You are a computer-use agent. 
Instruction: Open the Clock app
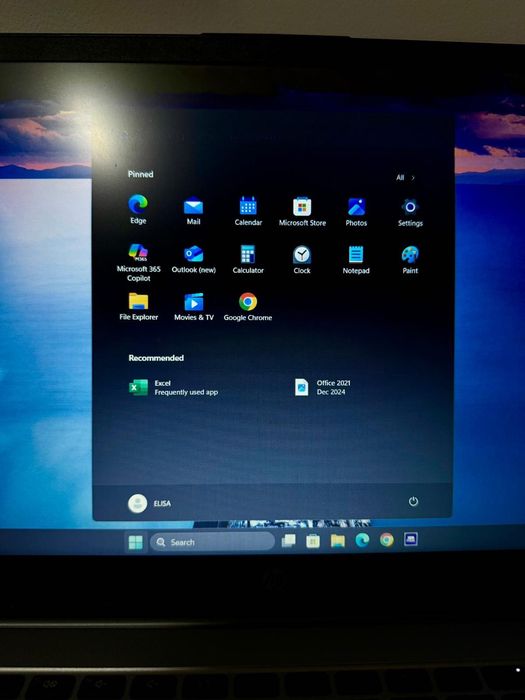point(302,259)
